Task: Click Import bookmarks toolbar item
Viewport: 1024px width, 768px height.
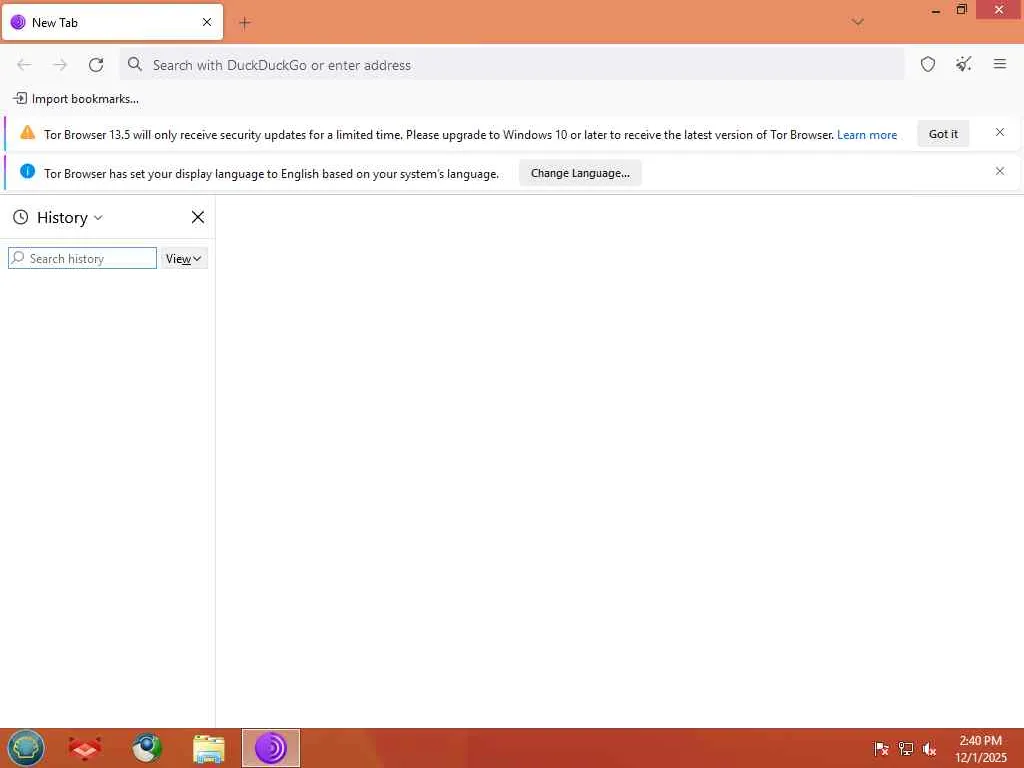Action: (76, 99)
